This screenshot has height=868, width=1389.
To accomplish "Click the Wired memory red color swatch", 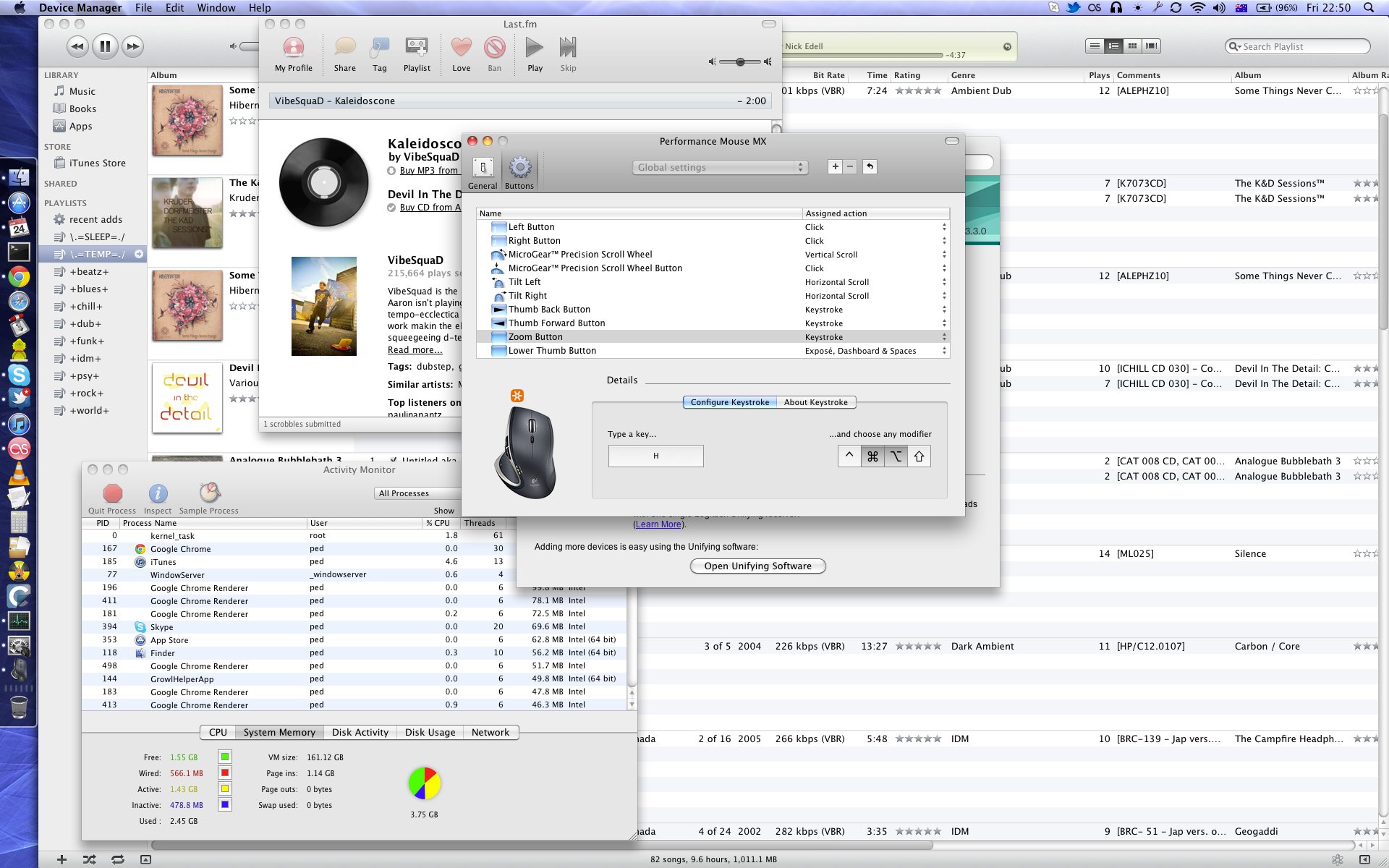I will pyautogui.click(x=225, y=773).
